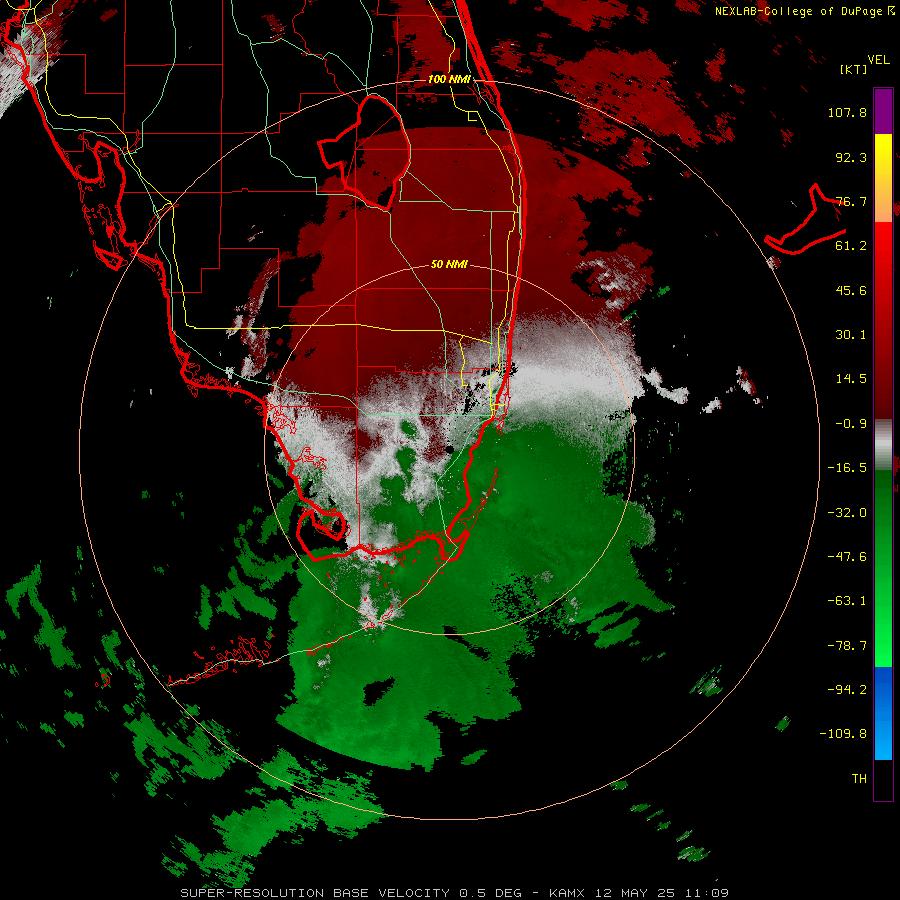Click the 45.6 velocity scale value
The height and width of the screenshot is (900, 900).
851,290
